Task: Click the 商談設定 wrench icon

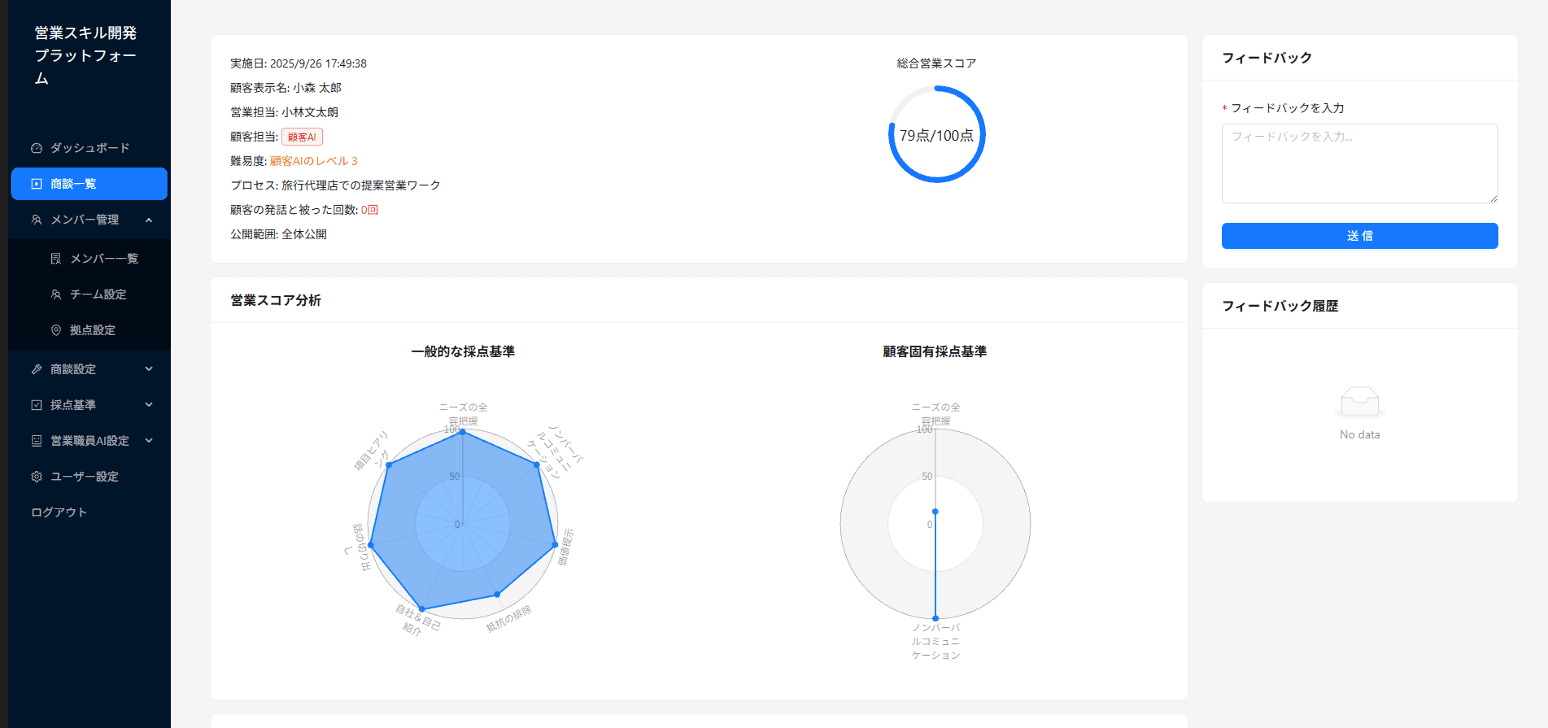Action: (37, 369)
